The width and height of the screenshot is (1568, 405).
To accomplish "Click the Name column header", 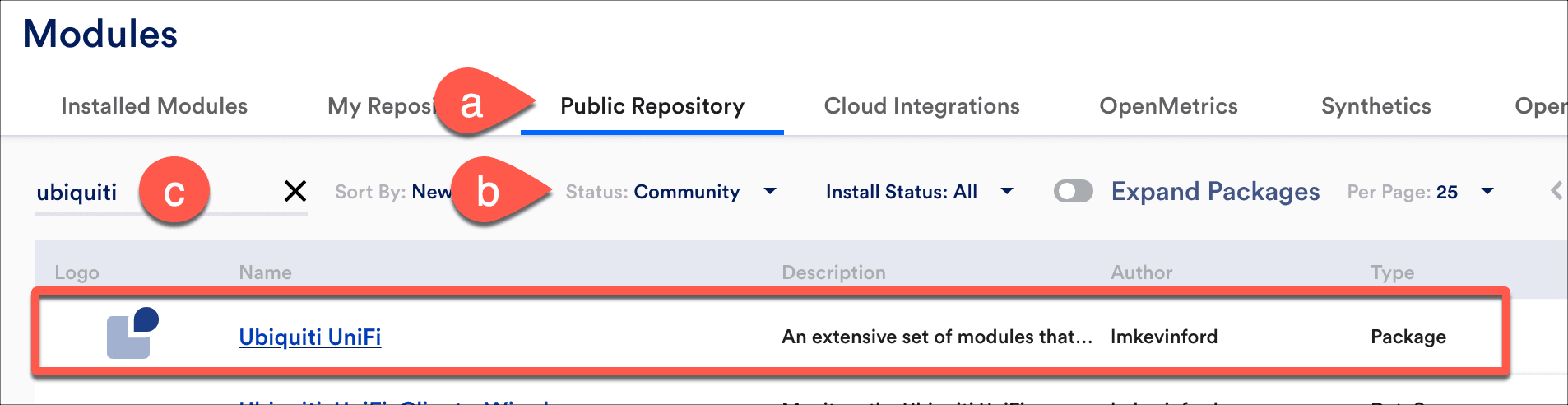I will point(265,272).
